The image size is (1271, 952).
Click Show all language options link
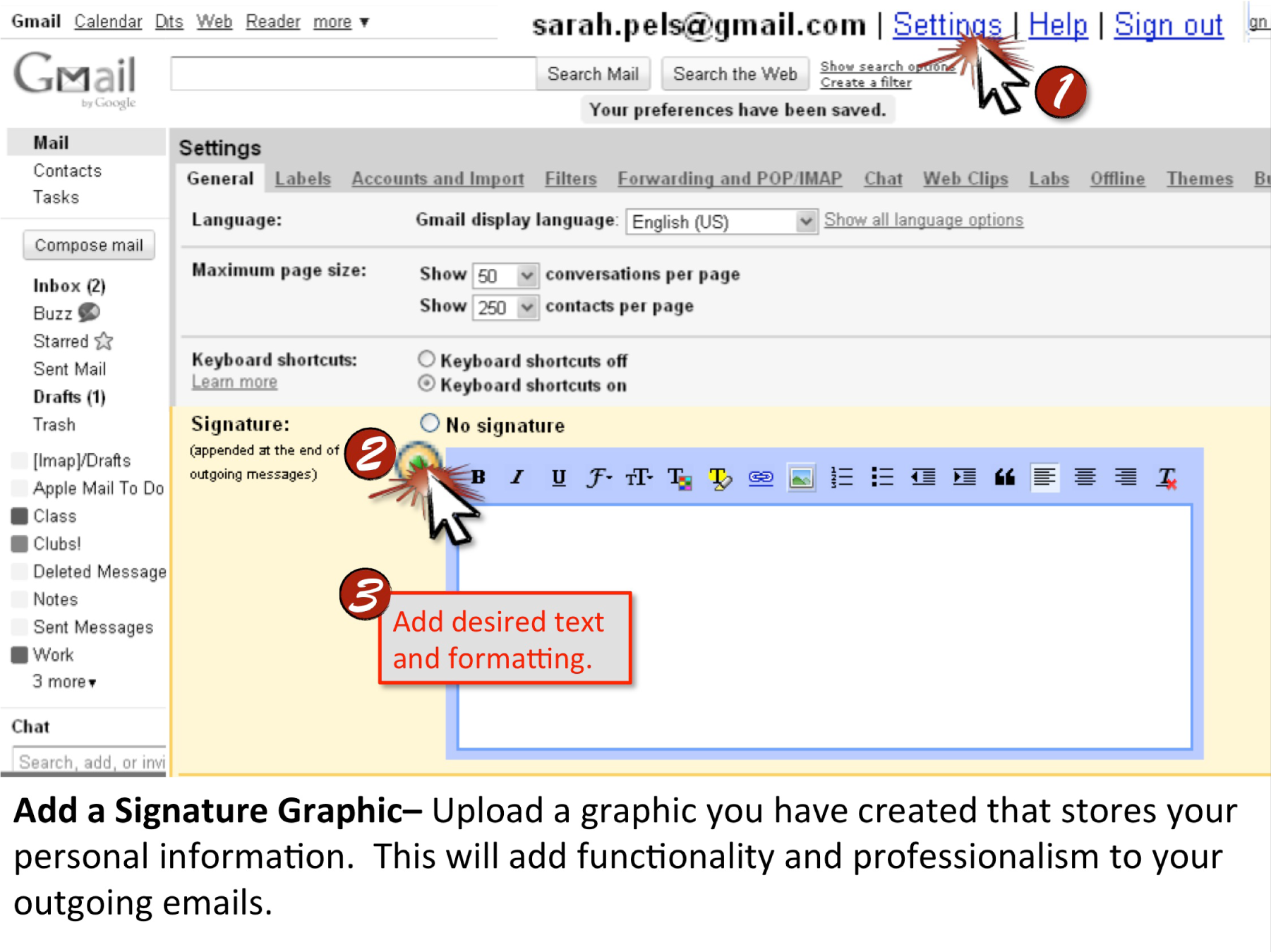point(924,220)
